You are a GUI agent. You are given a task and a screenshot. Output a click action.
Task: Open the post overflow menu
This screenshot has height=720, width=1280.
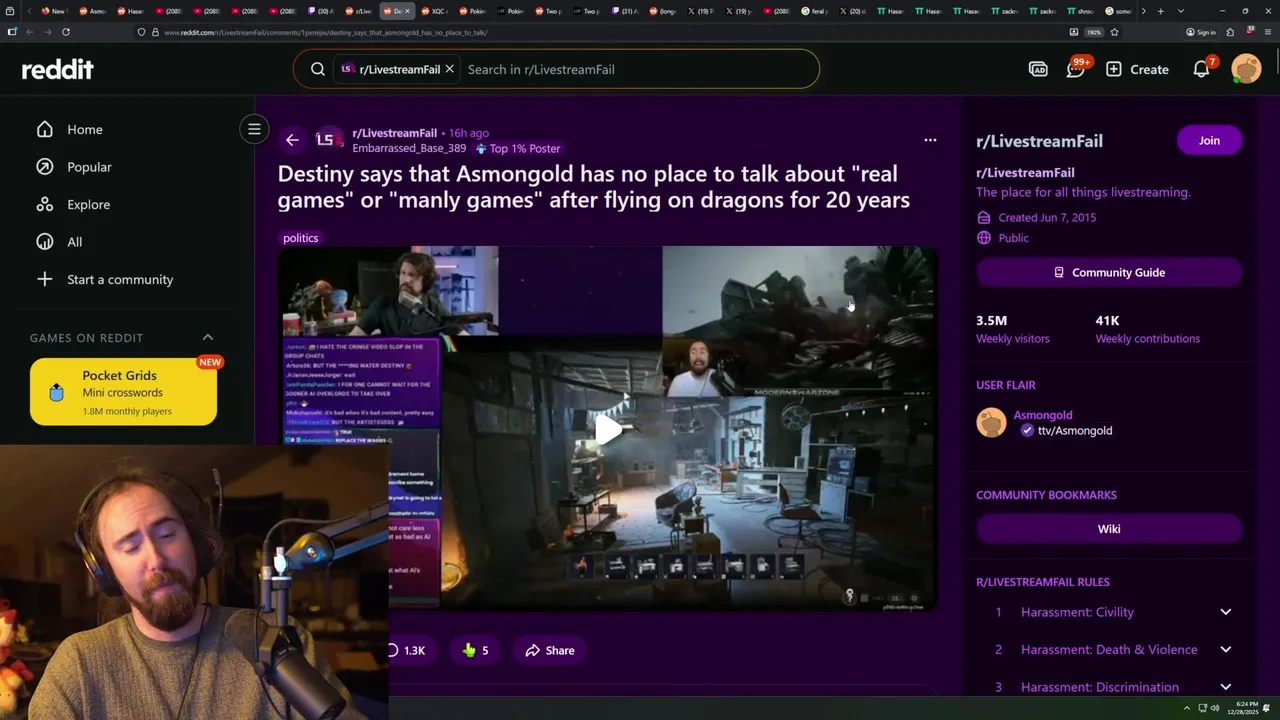(930, 140)
